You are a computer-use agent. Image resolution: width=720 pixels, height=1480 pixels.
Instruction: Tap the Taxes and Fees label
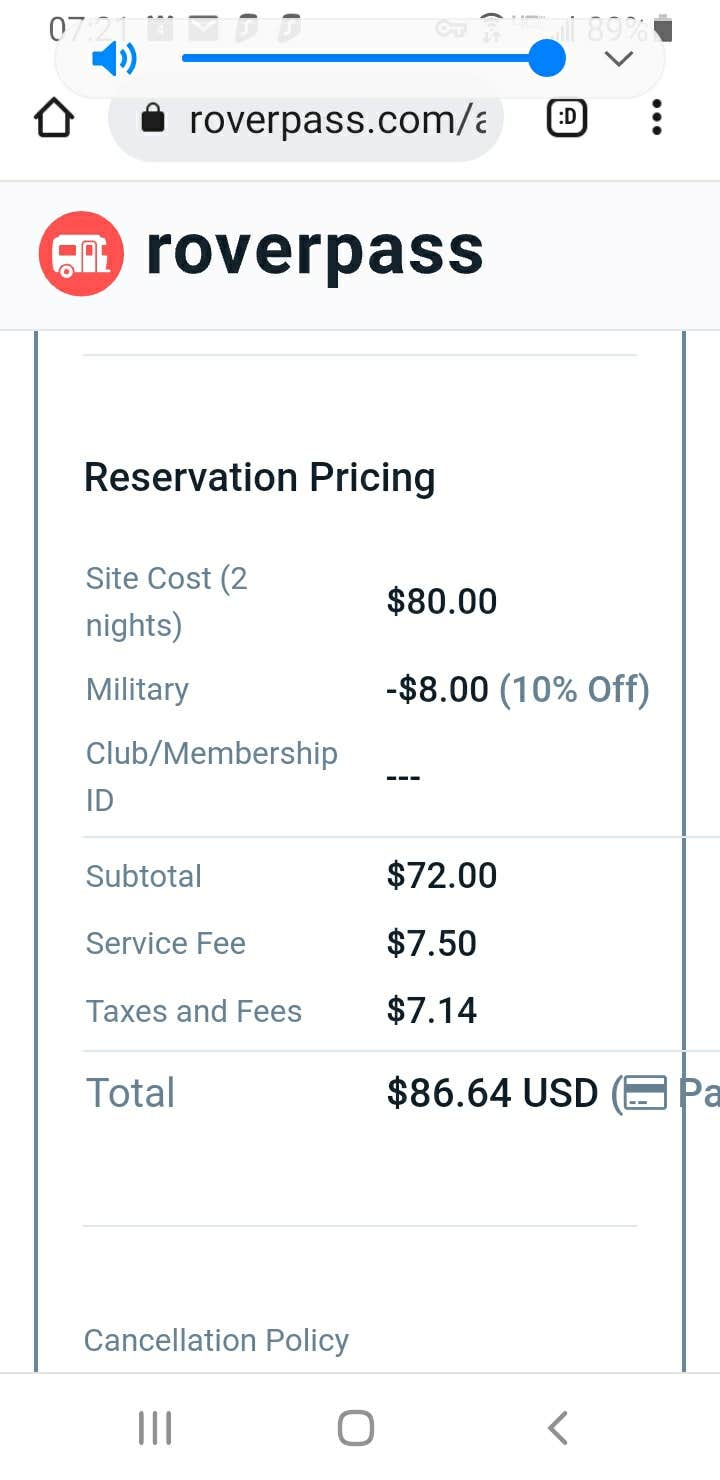(193, 1011)
